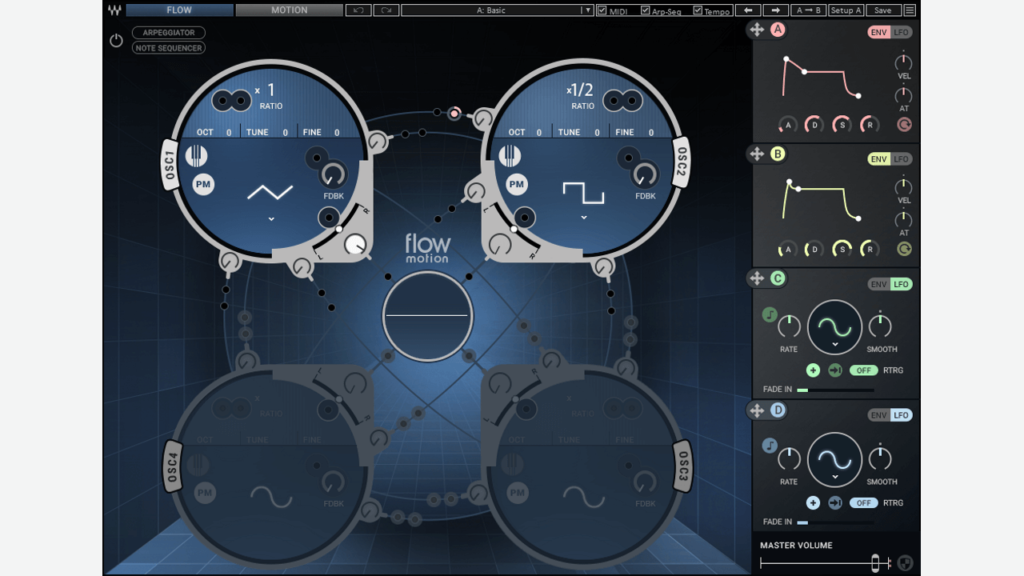Toggle LFO D retrigger OFF switch
The width and height of the screenshot is (1024, 576).
click(x=863, y=503)
